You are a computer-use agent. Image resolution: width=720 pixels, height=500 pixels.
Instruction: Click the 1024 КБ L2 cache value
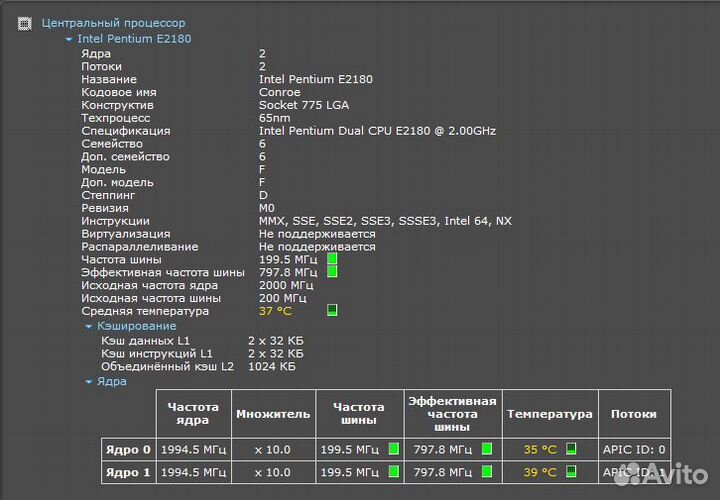tap(272, 367)
